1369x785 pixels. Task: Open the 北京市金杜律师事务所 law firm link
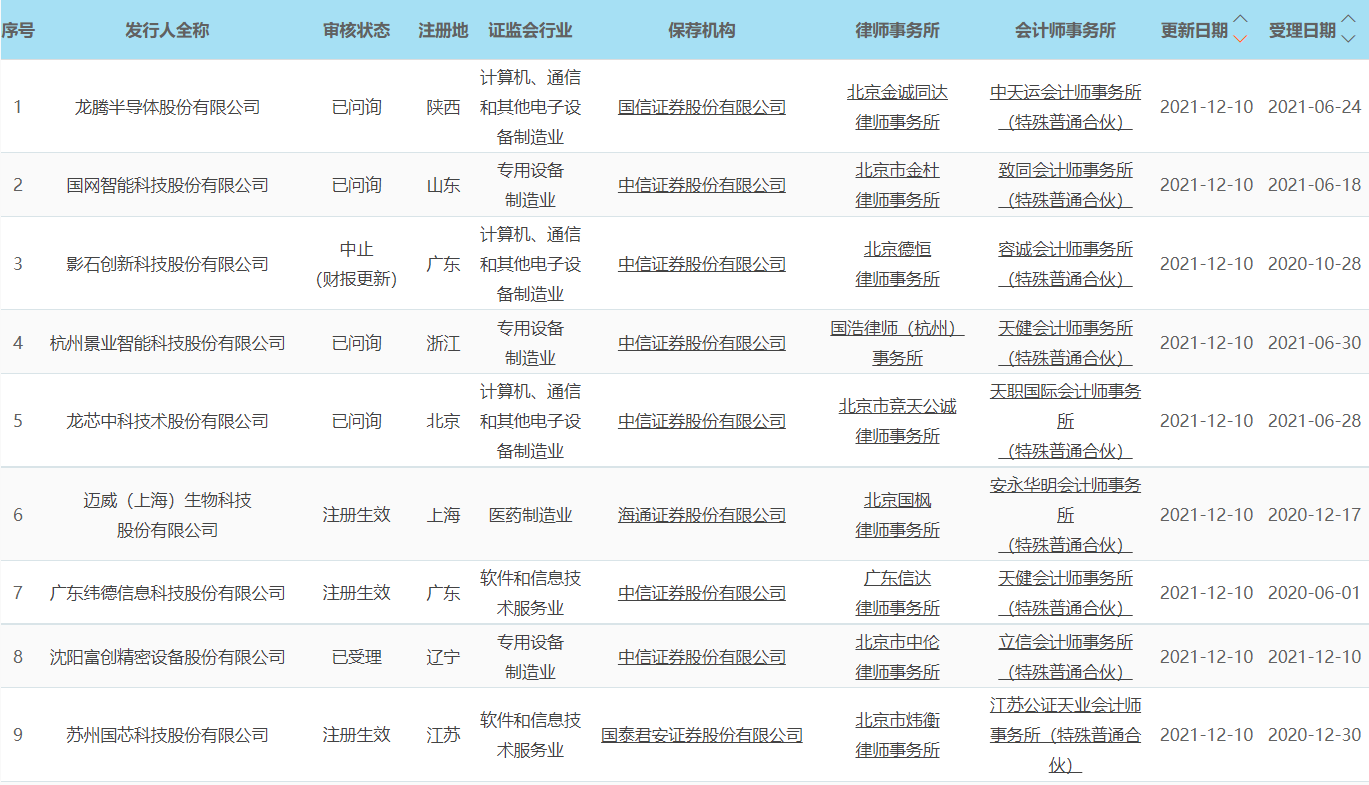pyautogui.click(x=897, y=185)
